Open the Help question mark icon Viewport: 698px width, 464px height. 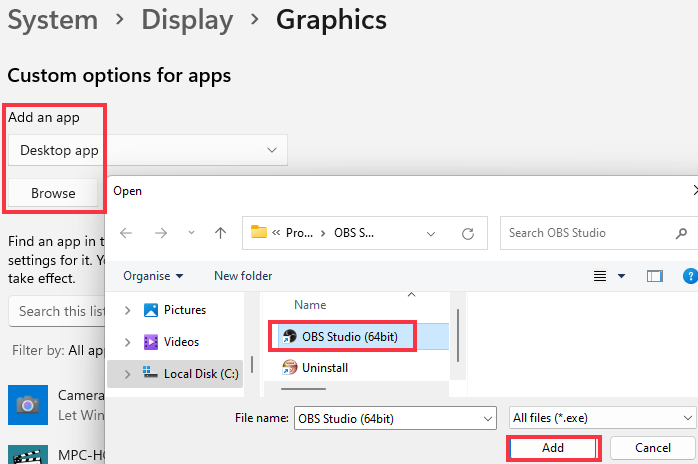[x=689, y=276]
